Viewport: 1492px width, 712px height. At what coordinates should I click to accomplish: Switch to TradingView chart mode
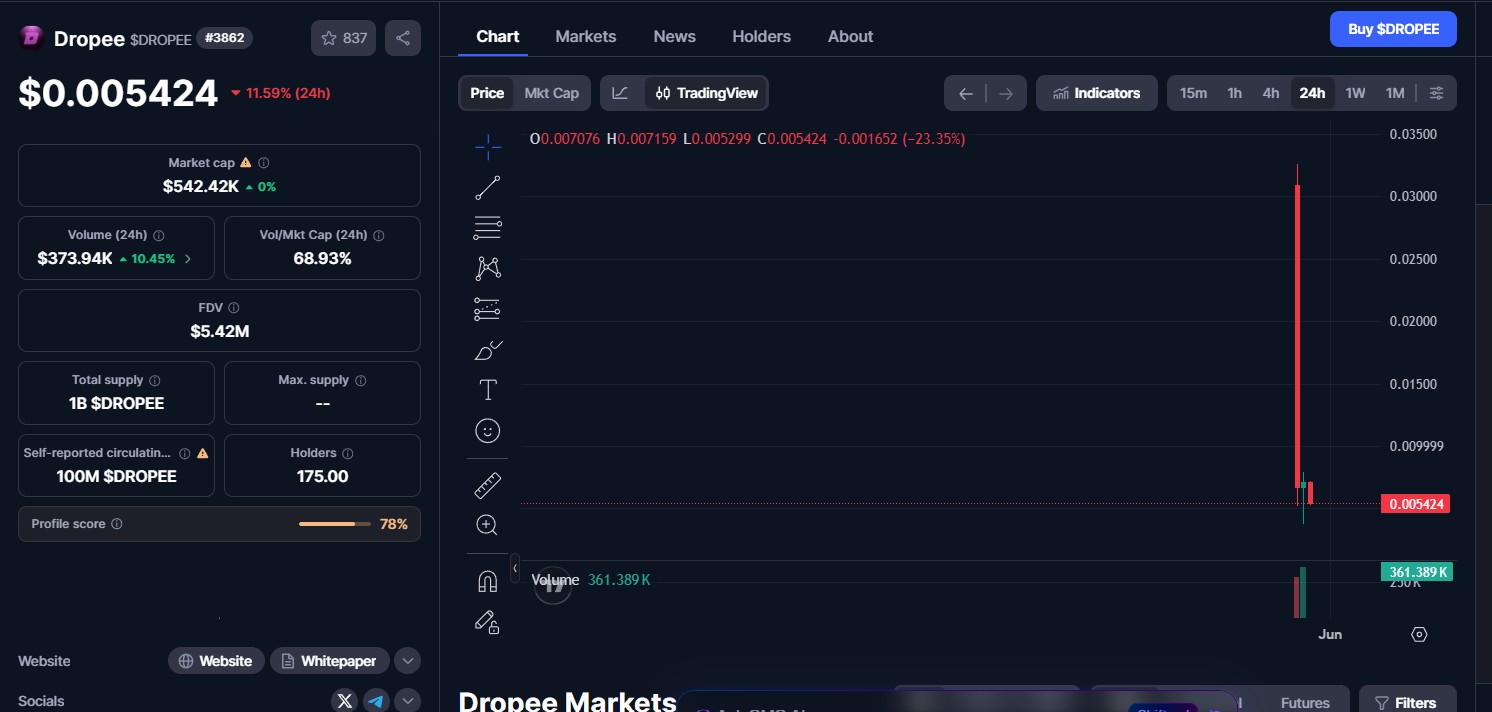(707, 93)
